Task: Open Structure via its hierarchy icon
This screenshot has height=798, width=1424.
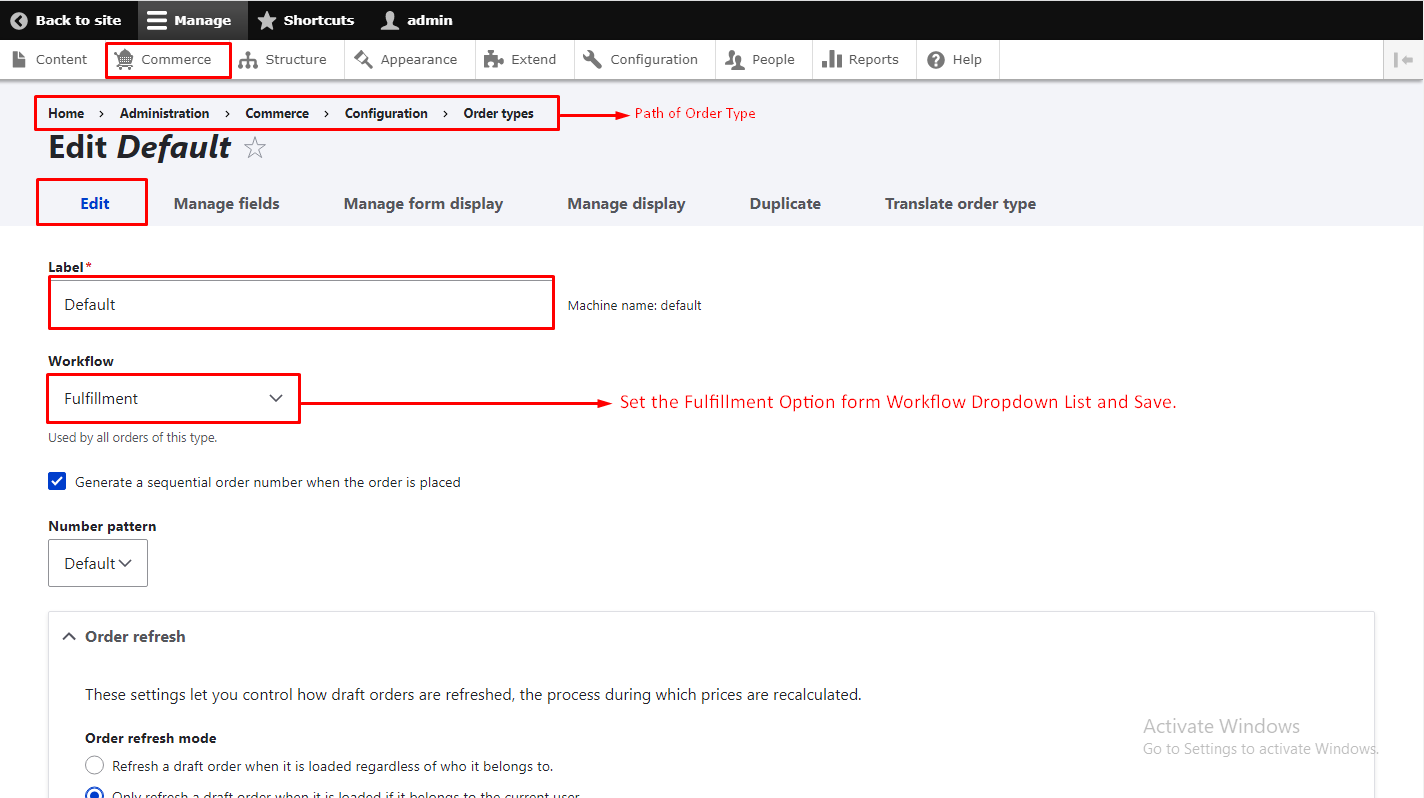Action: (x=248, y=60)
